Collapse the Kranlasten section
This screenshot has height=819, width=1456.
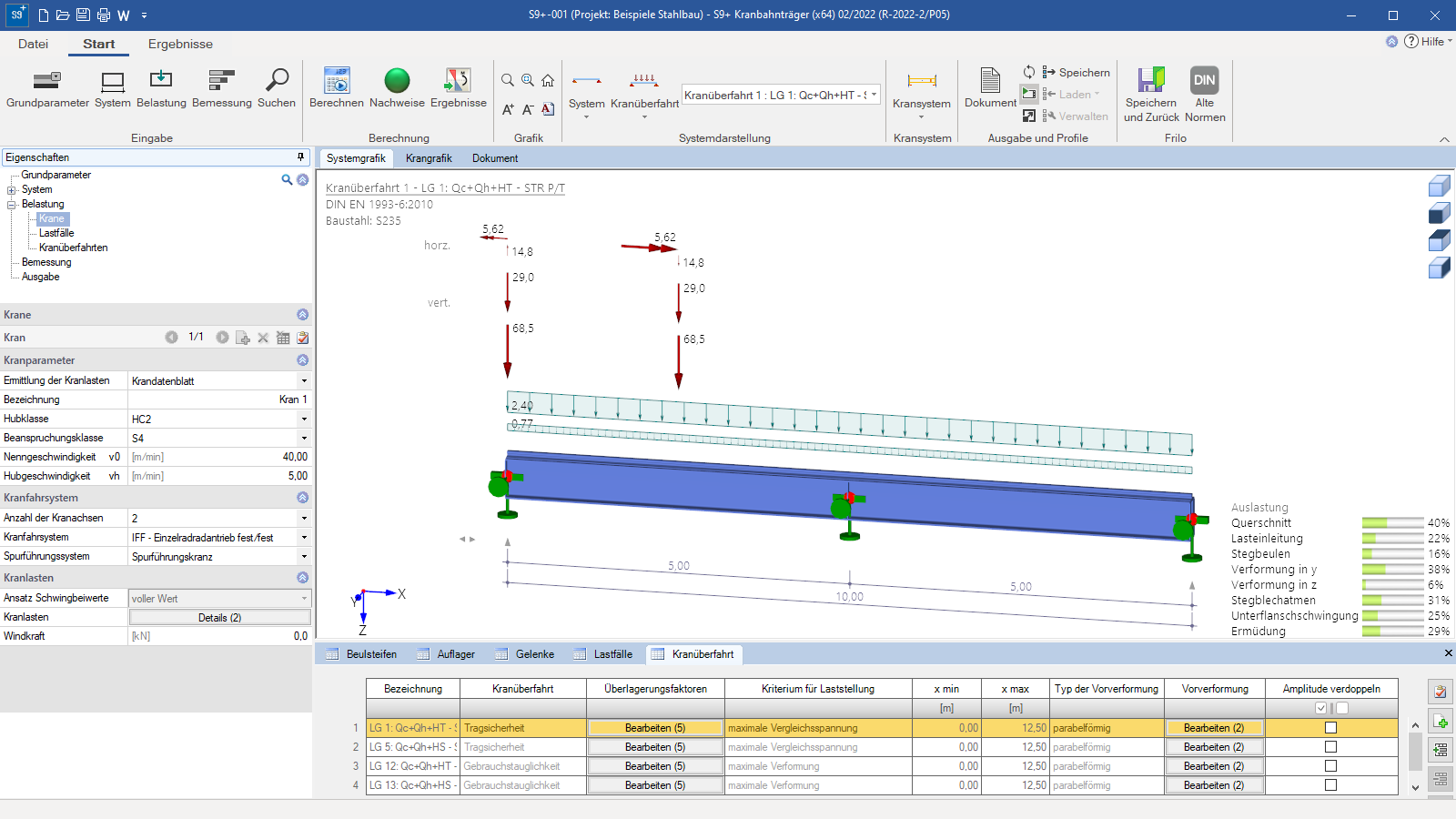pos(303,578)
